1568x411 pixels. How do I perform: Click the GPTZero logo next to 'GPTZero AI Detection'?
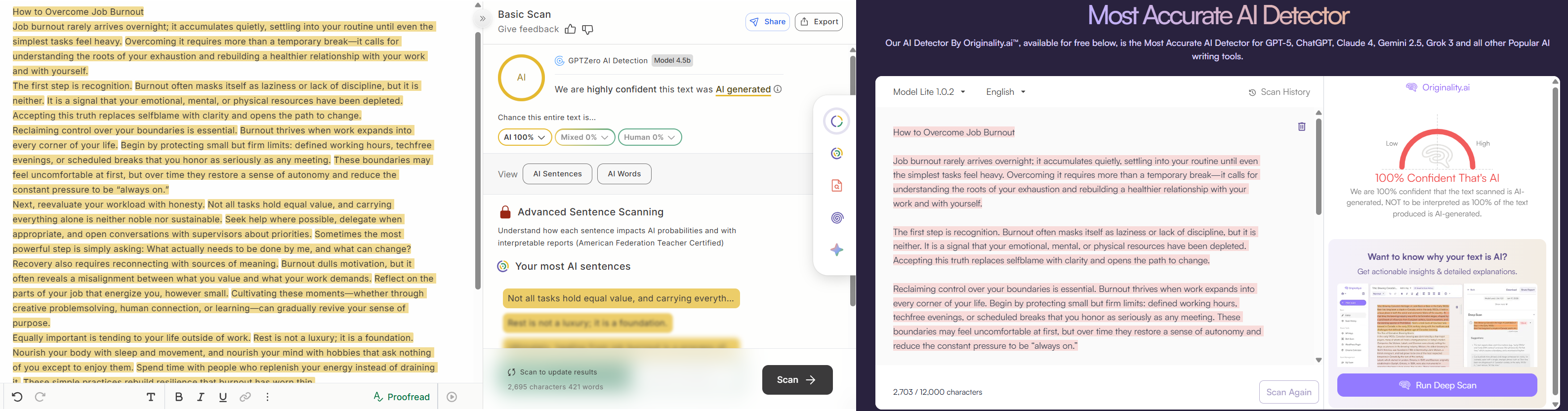coord(559,61)
